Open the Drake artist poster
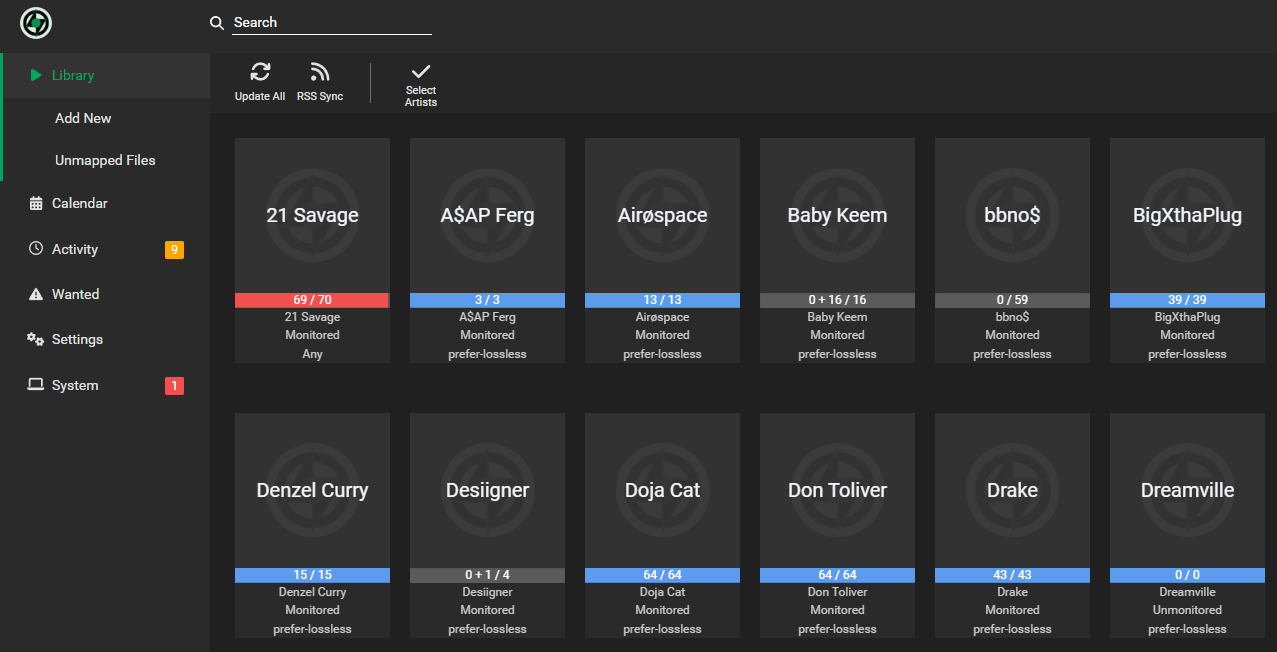The height and width of the screenshot is (652, 1277). pos(1012,490)
